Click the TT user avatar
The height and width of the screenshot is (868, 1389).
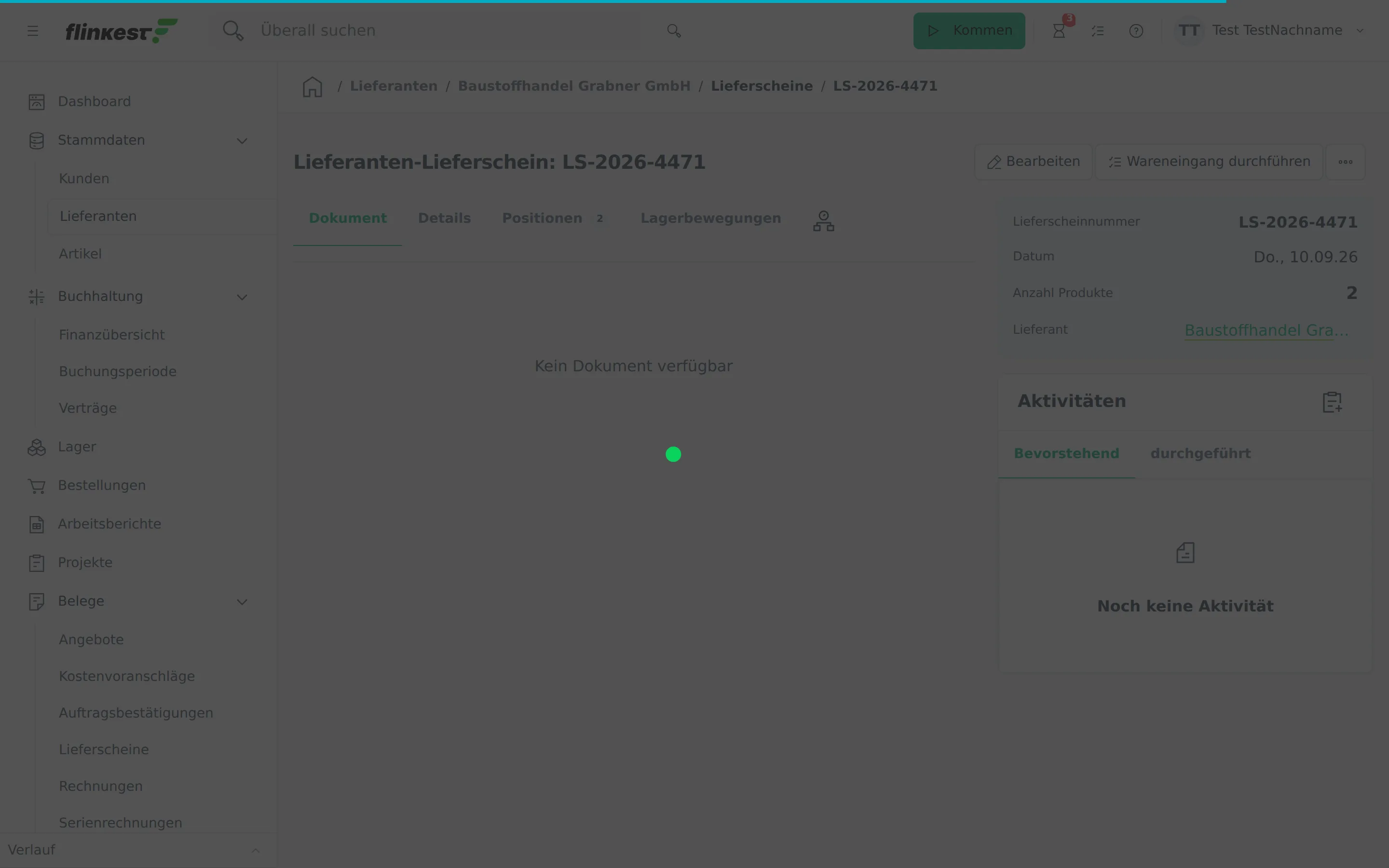[1189, 30]
